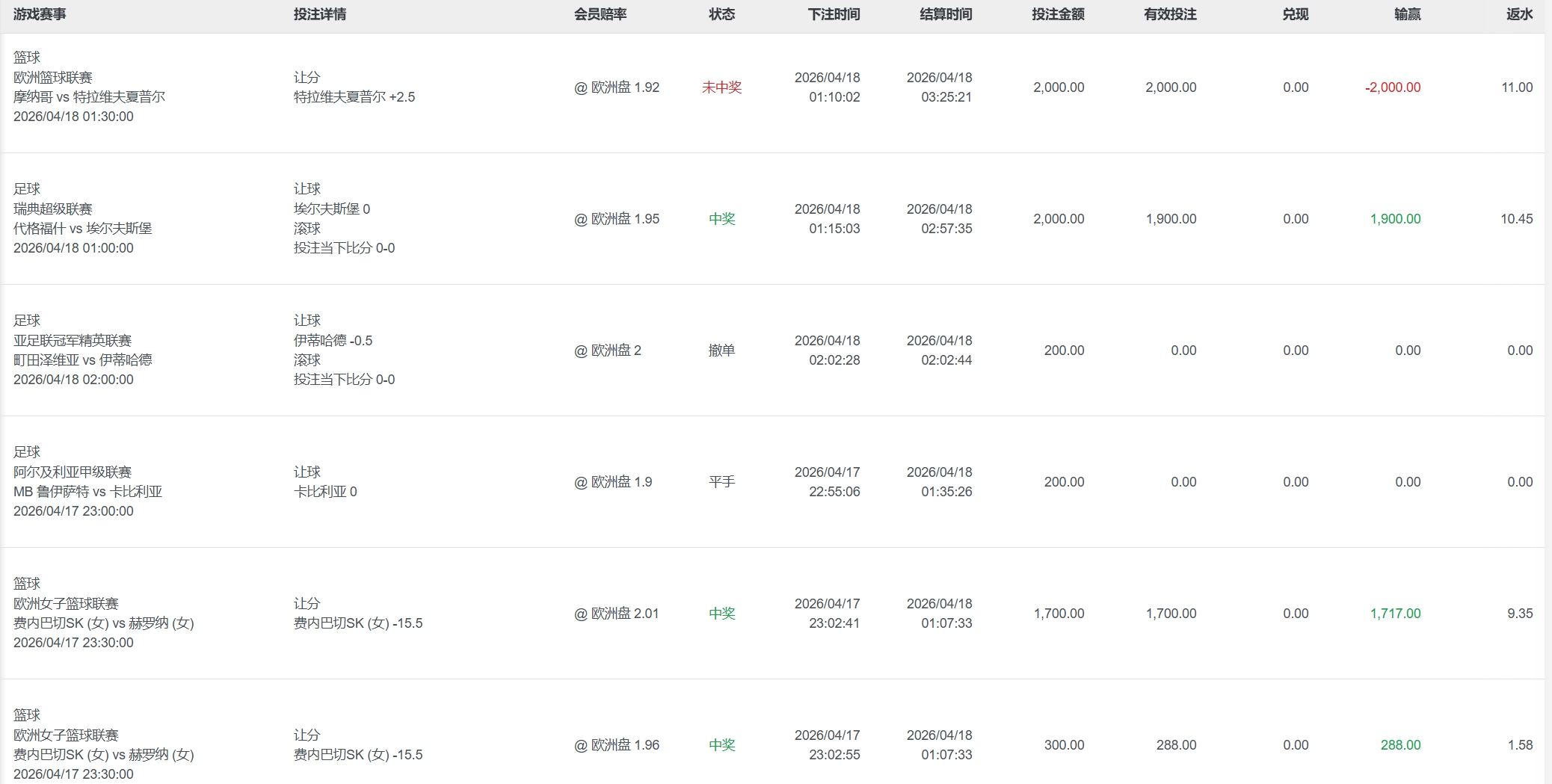
Task: Click the green 1,717.00 win amount
Action: click(1395, 614)
